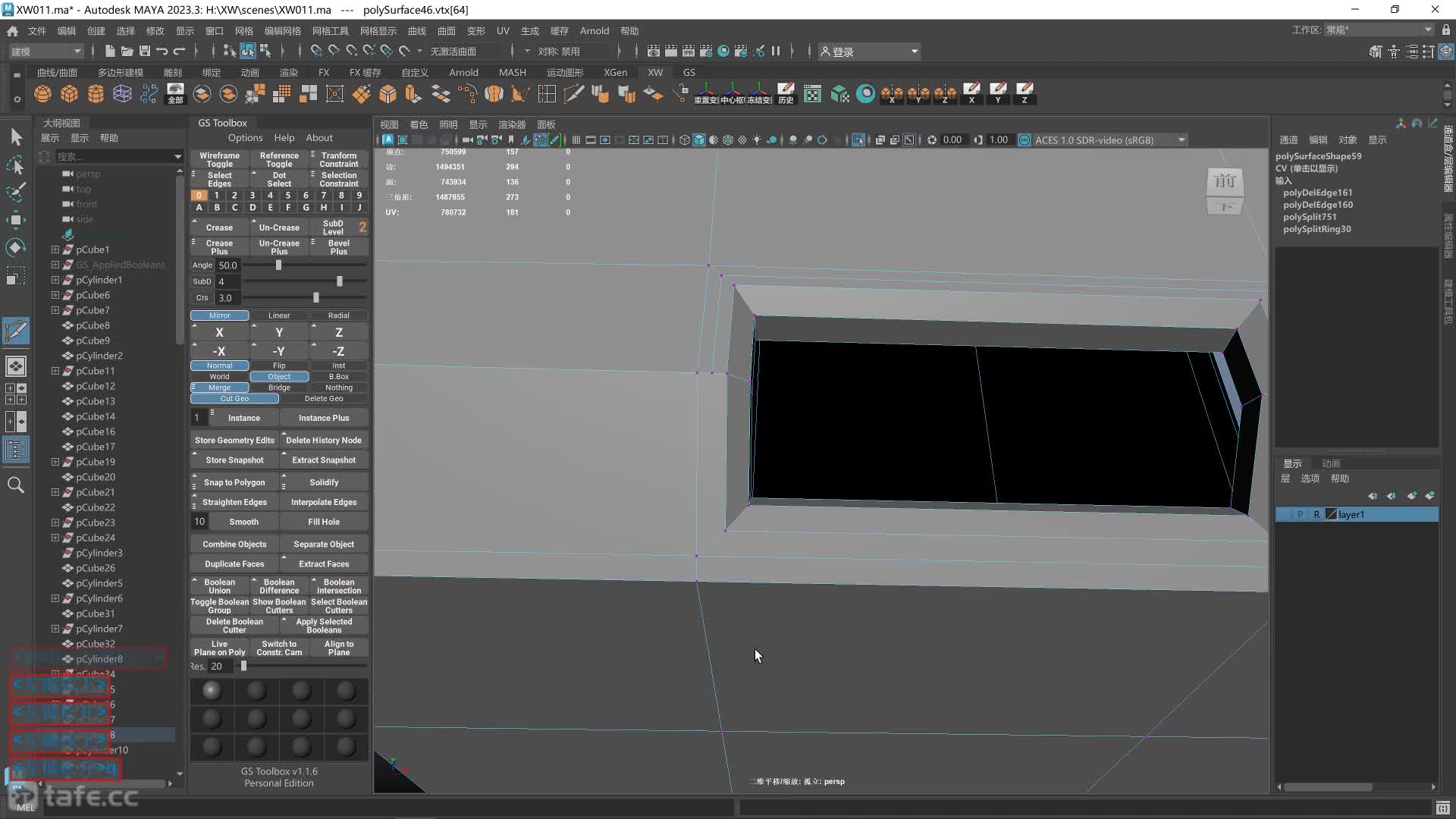
Task: Click the Open Scene folder icon
Action: (x=127, y=51)
